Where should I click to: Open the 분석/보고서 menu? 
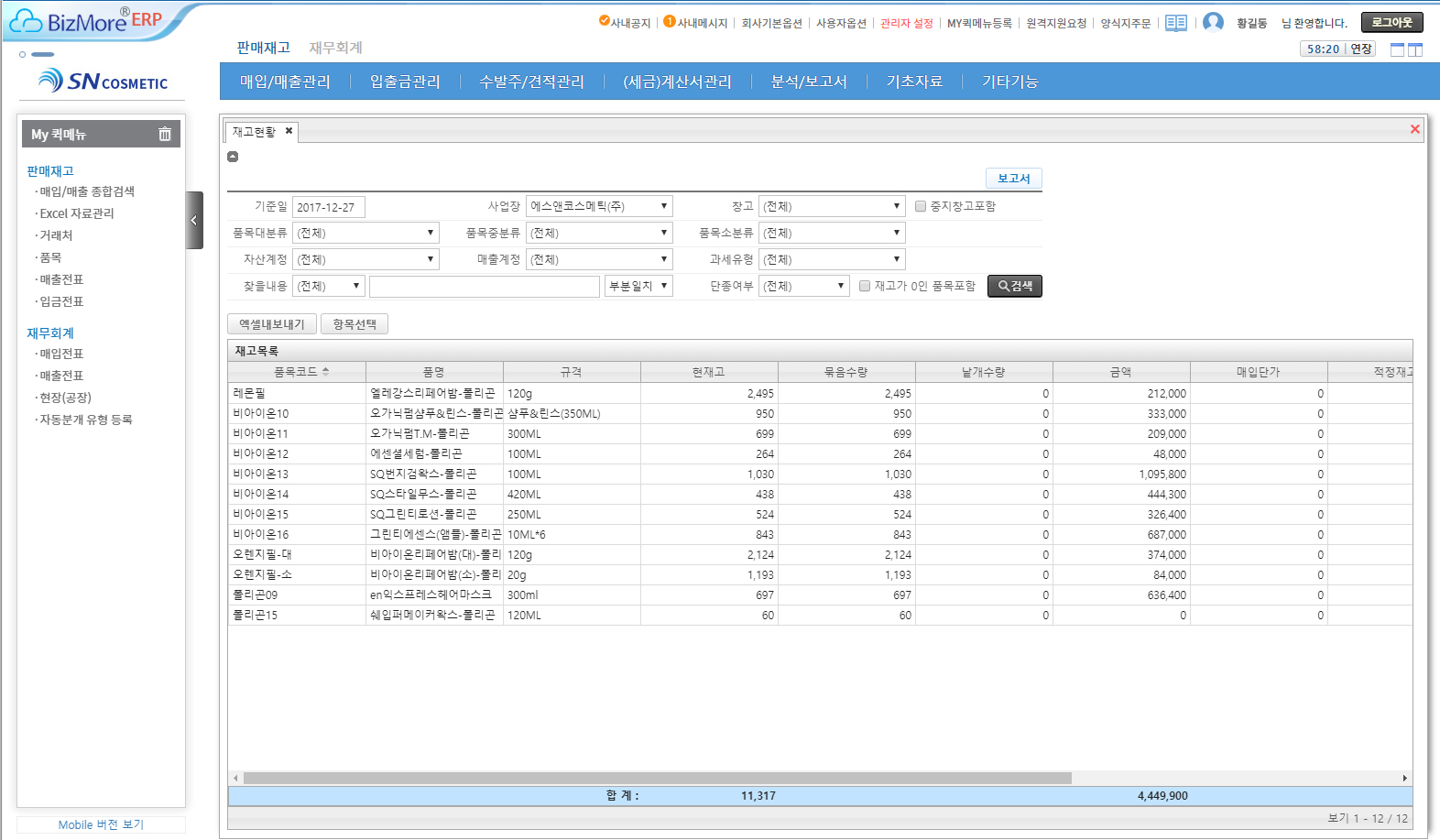coord(809,82)
